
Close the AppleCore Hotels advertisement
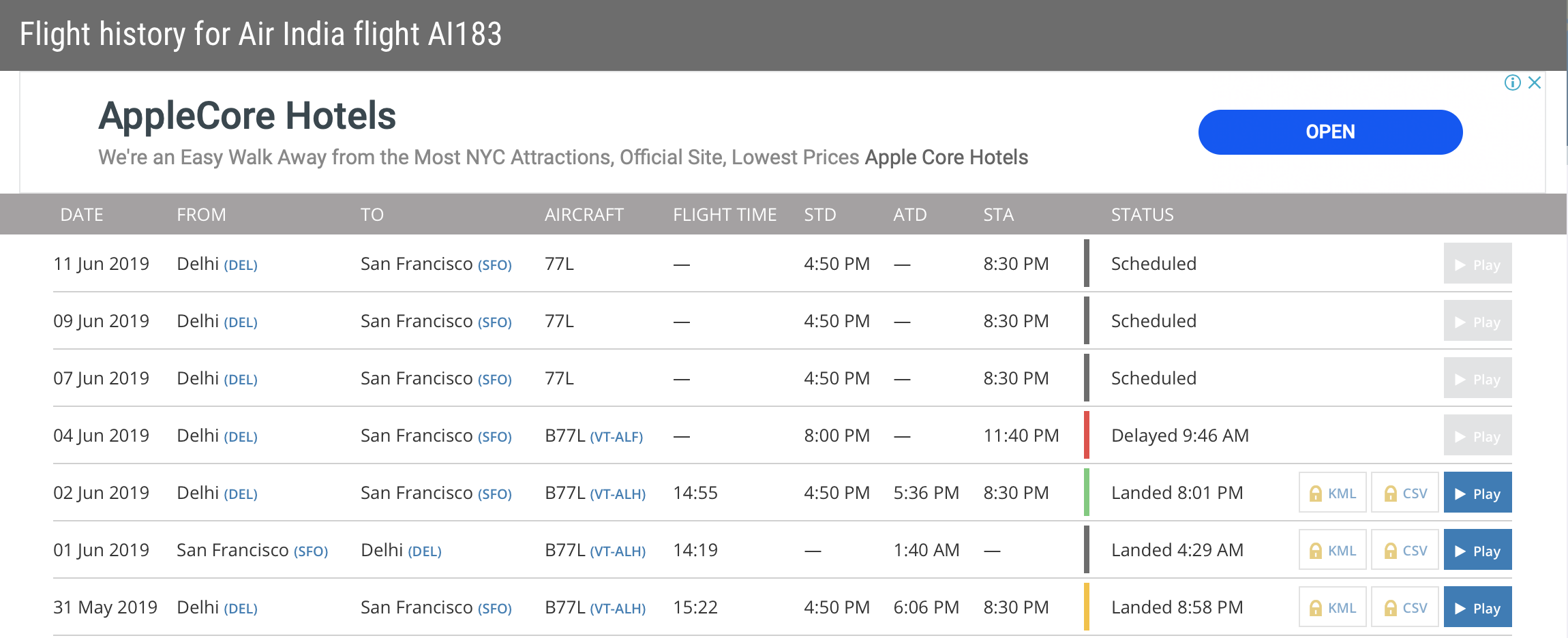1535,82
